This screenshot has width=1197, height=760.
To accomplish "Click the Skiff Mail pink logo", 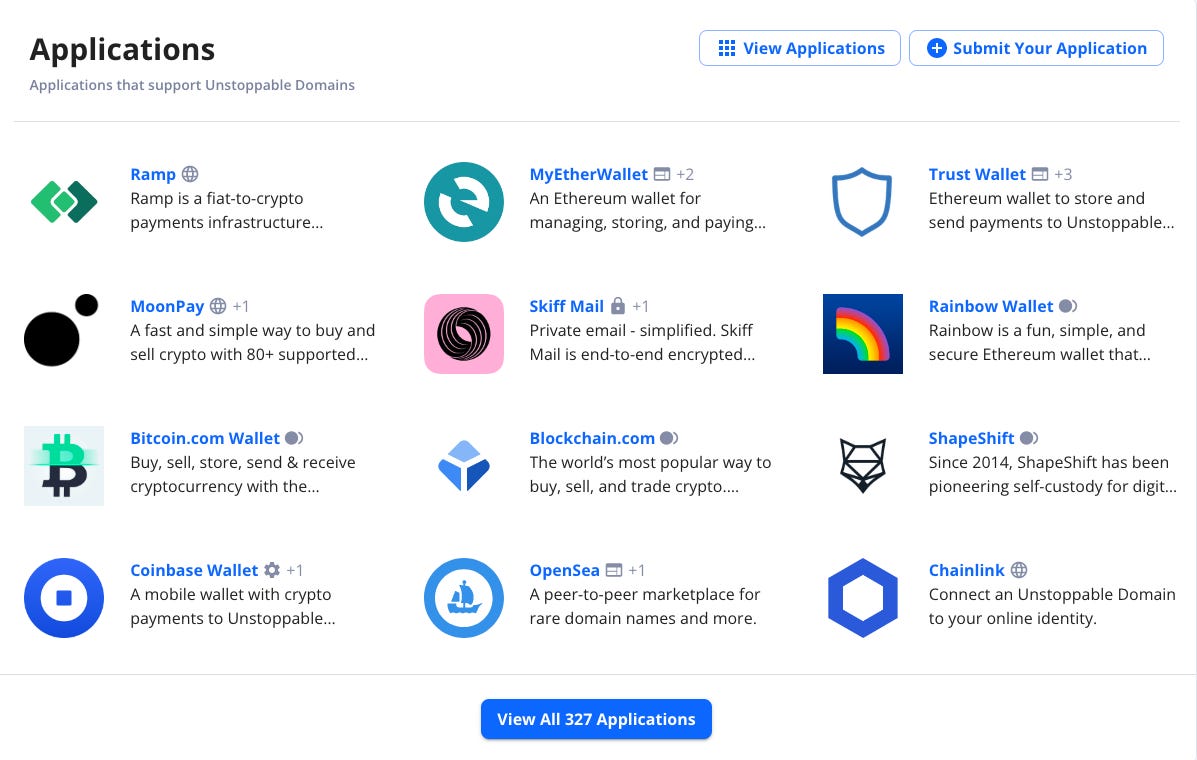I will tap(463, 334).
